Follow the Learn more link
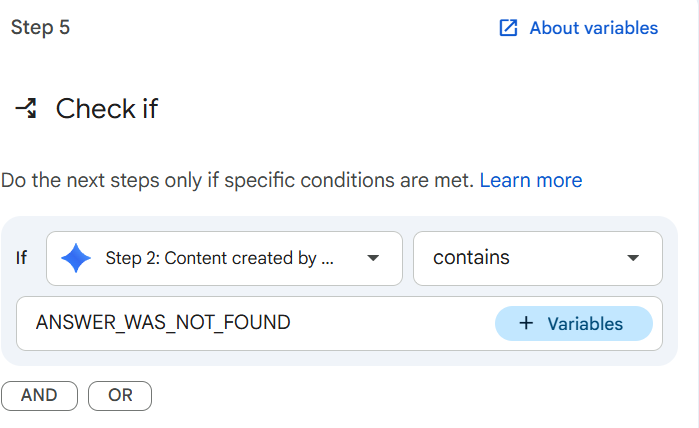This screenshot has height=428, width=699. click(530, 181)
